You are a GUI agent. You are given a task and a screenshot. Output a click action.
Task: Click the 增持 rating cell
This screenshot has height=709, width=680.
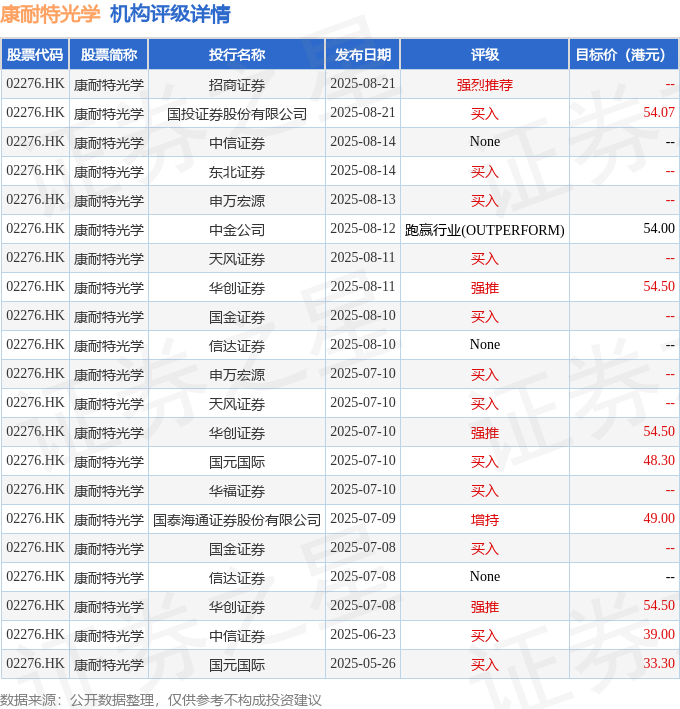click(x=485, y=520)
